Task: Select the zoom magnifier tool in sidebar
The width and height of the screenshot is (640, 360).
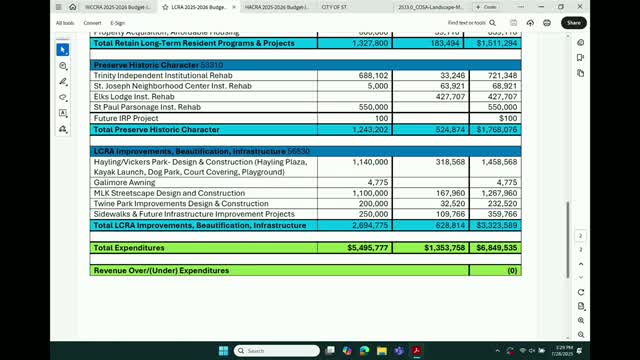Action: (x=63, y=66)
